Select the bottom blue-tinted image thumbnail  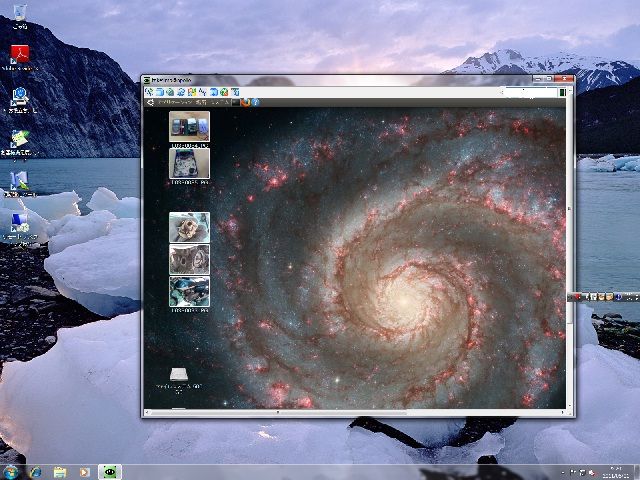(189, 291)
